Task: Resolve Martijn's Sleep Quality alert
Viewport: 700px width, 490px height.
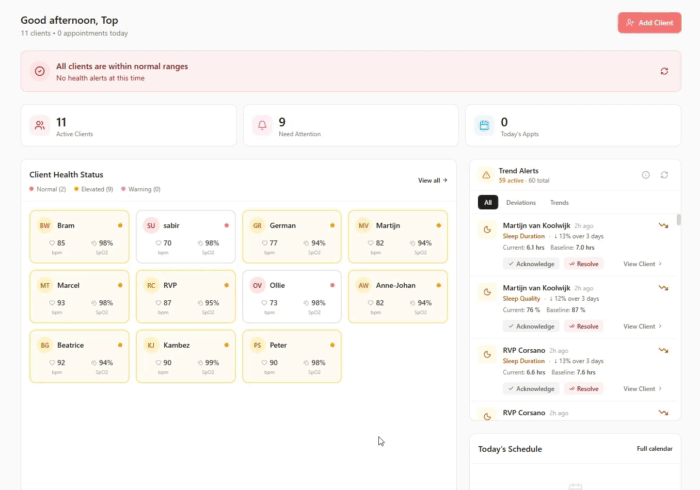Action: pos(583,326)
